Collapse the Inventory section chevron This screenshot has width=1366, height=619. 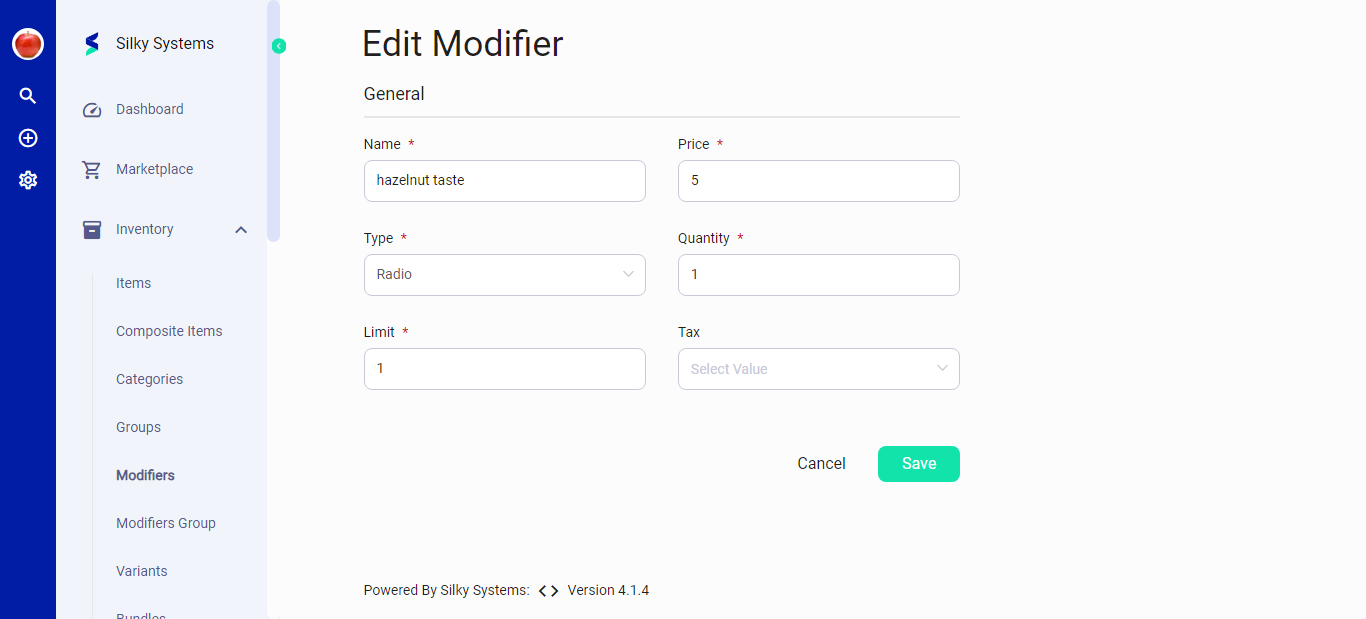[240, 229]
